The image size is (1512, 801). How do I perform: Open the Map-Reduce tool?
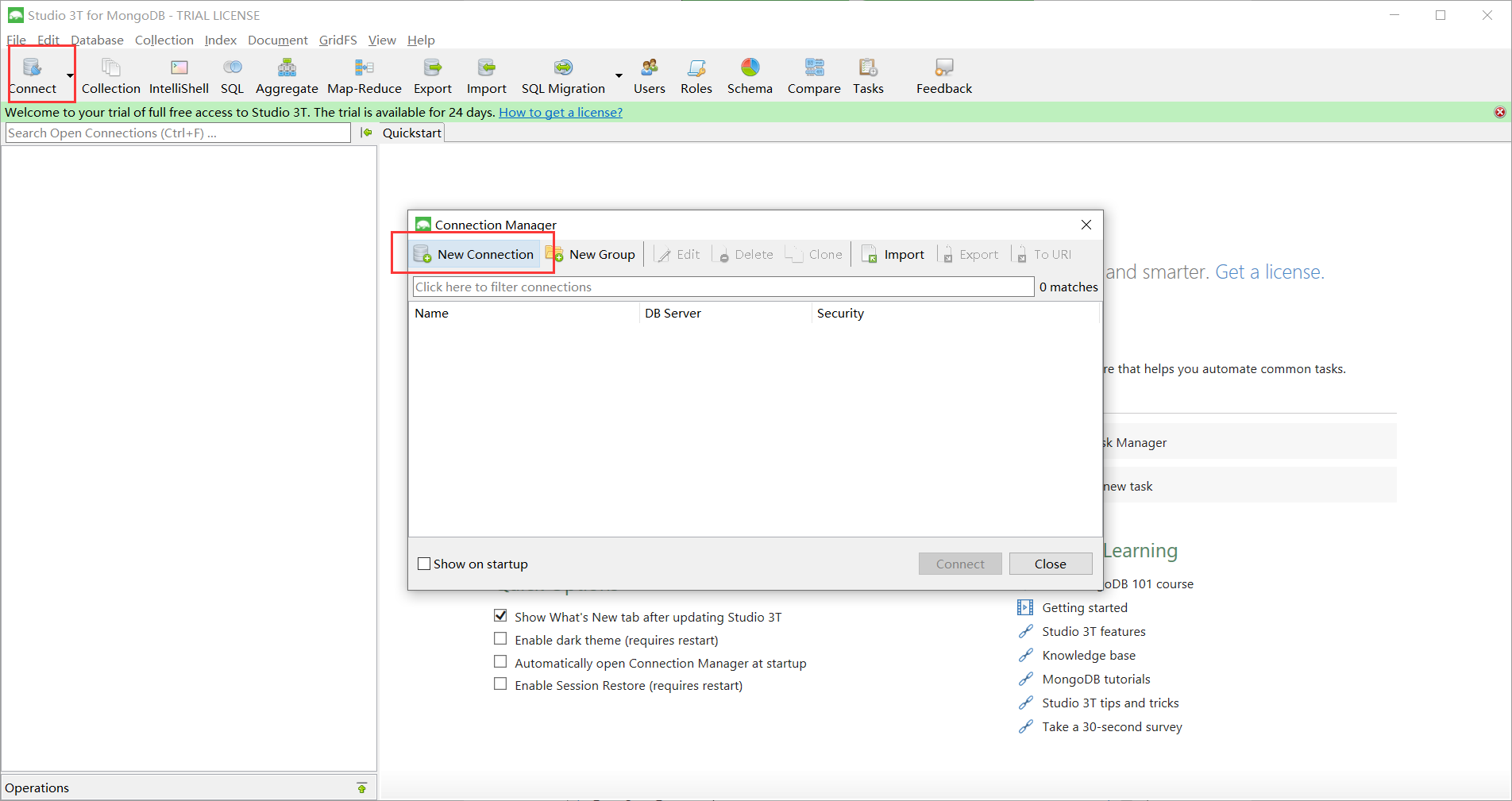[364, 75]
